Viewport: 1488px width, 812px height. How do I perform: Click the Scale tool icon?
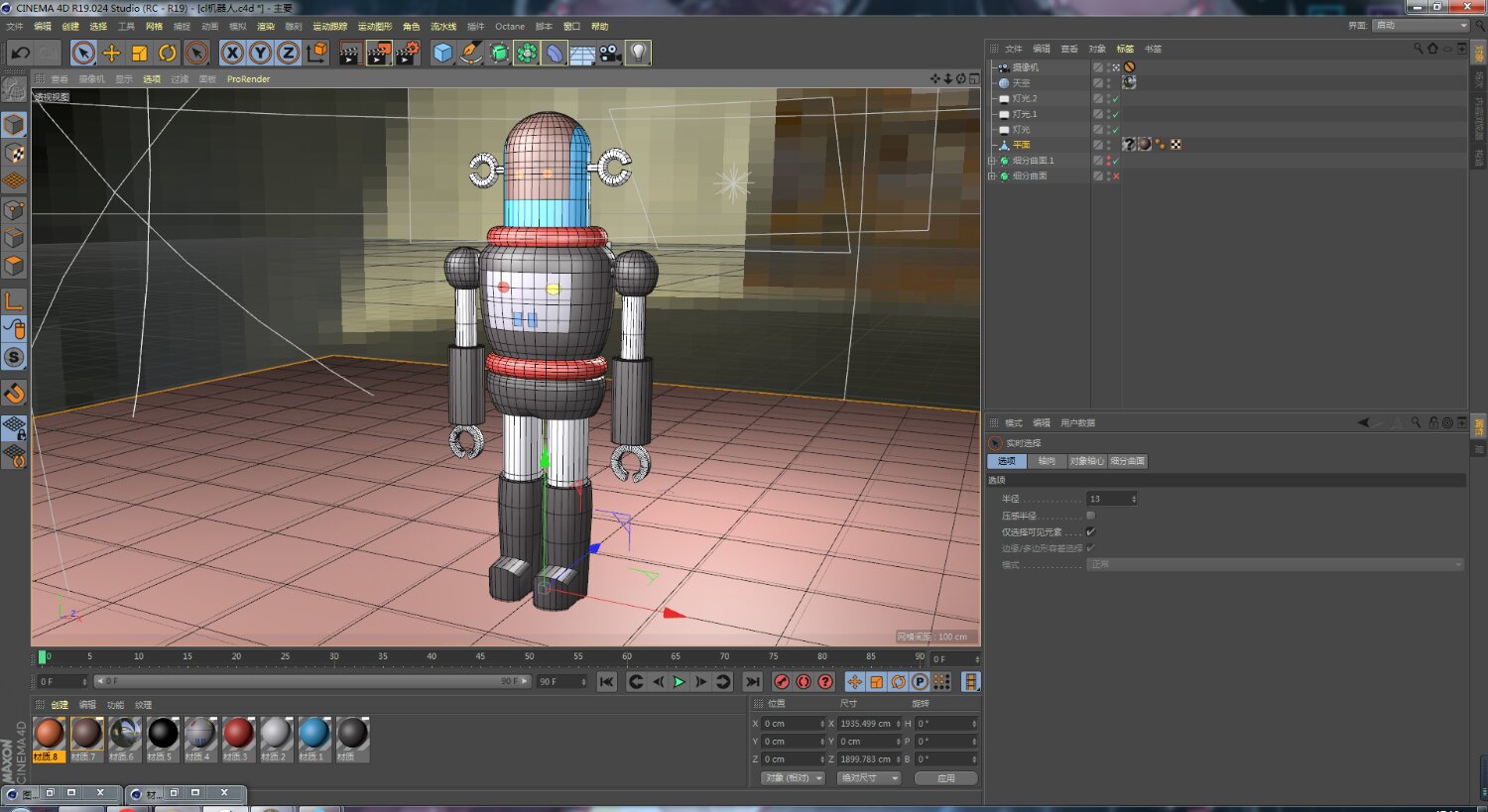tap(140, 54)
